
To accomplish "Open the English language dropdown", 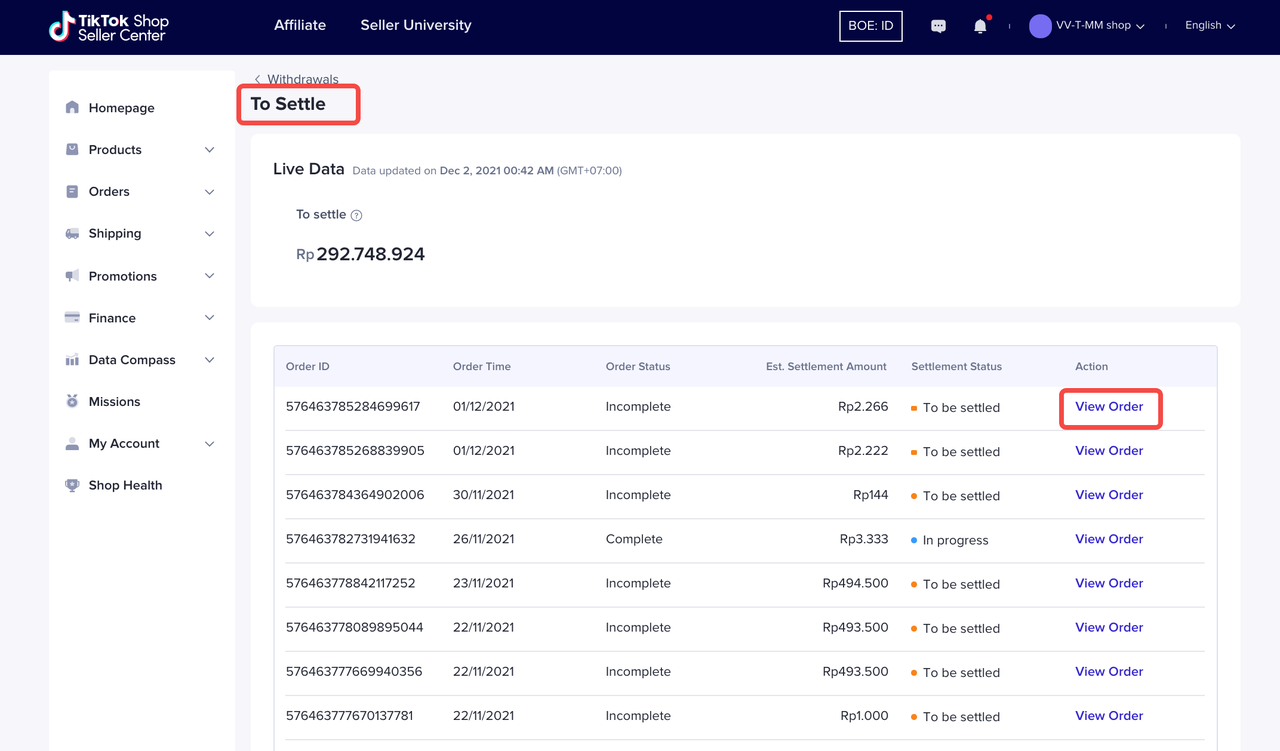I will click(x=1210, y=26).
